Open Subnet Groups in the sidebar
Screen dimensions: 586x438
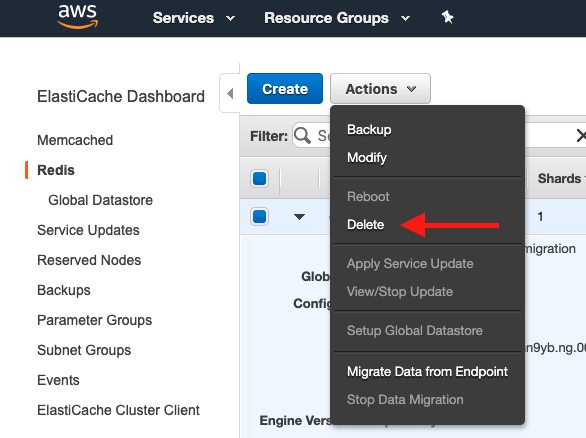(84, 350)
